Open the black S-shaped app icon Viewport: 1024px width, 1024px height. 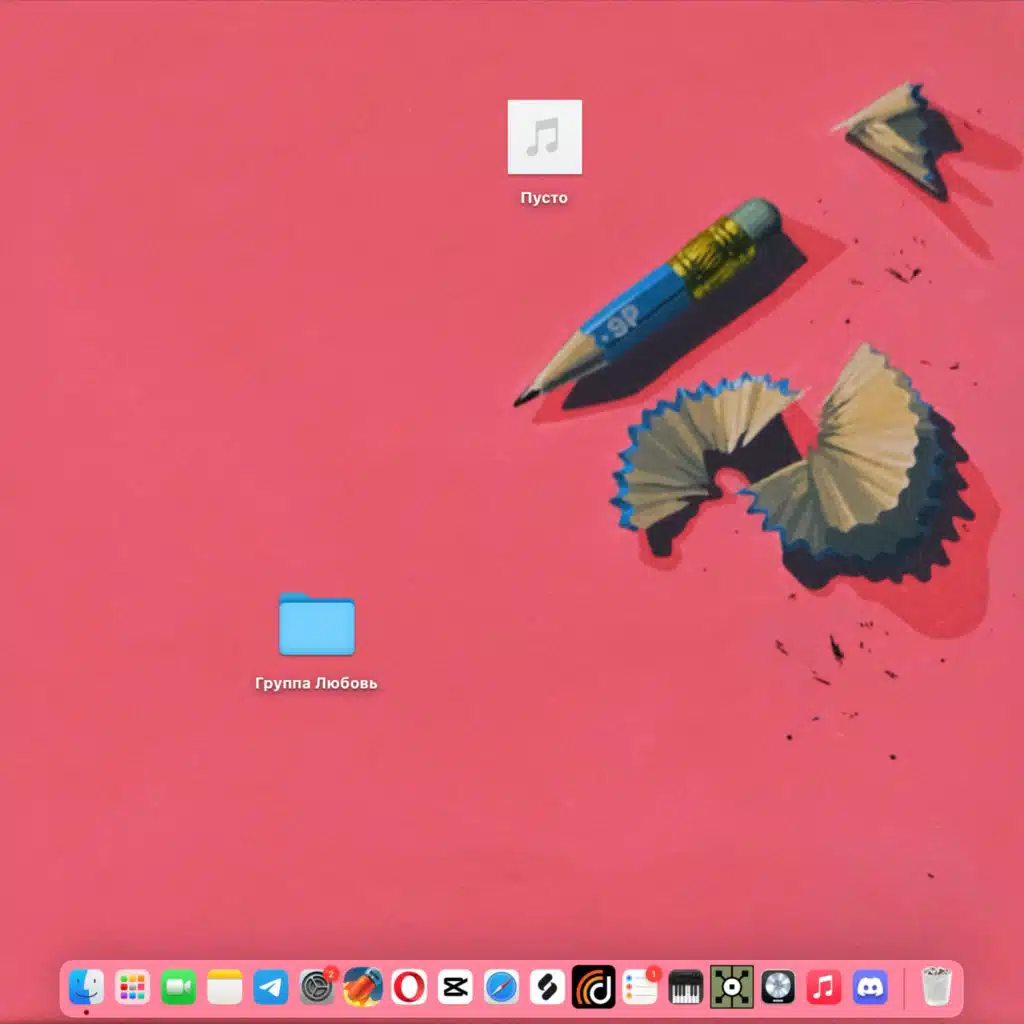(547, 987)
